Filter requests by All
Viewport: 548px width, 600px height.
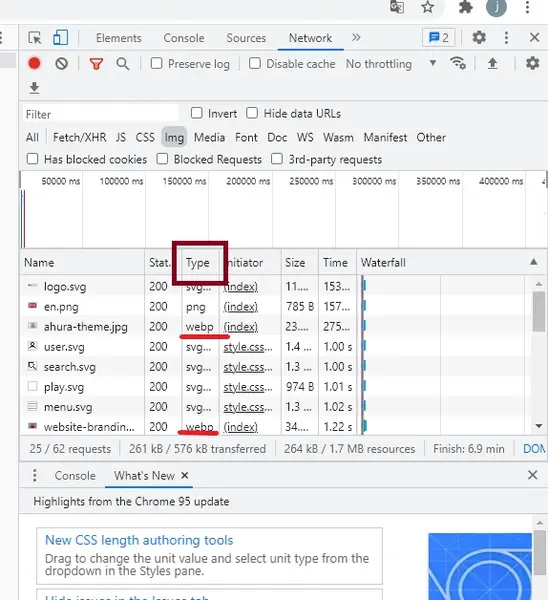32,137
